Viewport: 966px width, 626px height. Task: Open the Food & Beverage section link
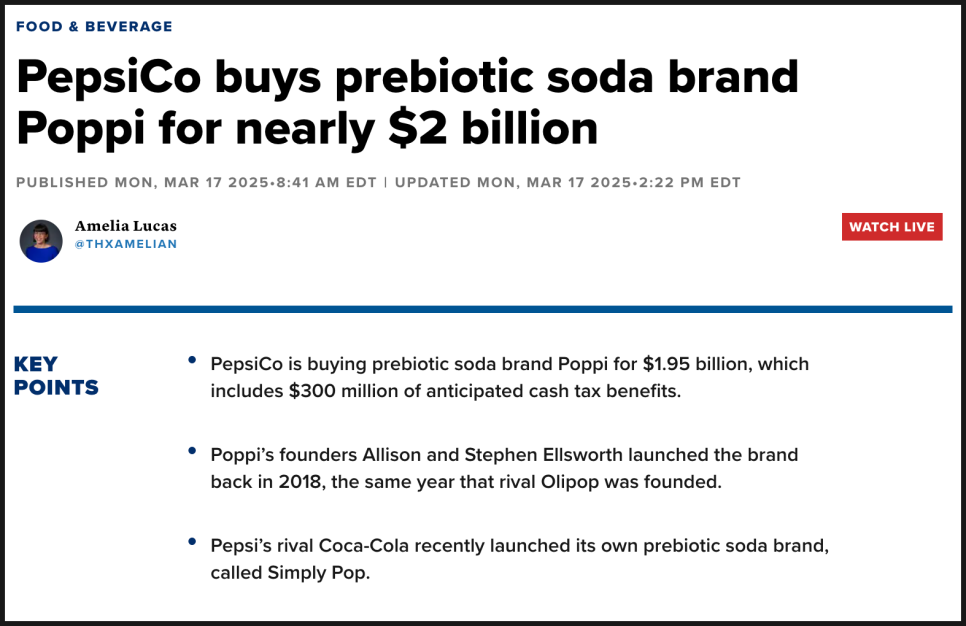pos(94,26)
